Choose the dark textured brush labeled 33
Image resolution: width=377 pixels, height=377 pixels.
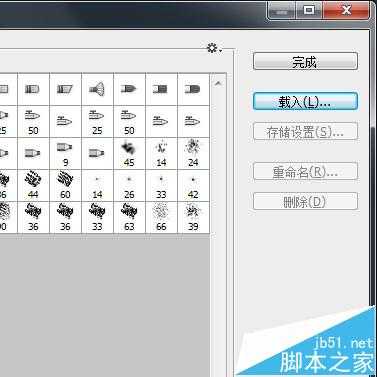click(97, 217)
